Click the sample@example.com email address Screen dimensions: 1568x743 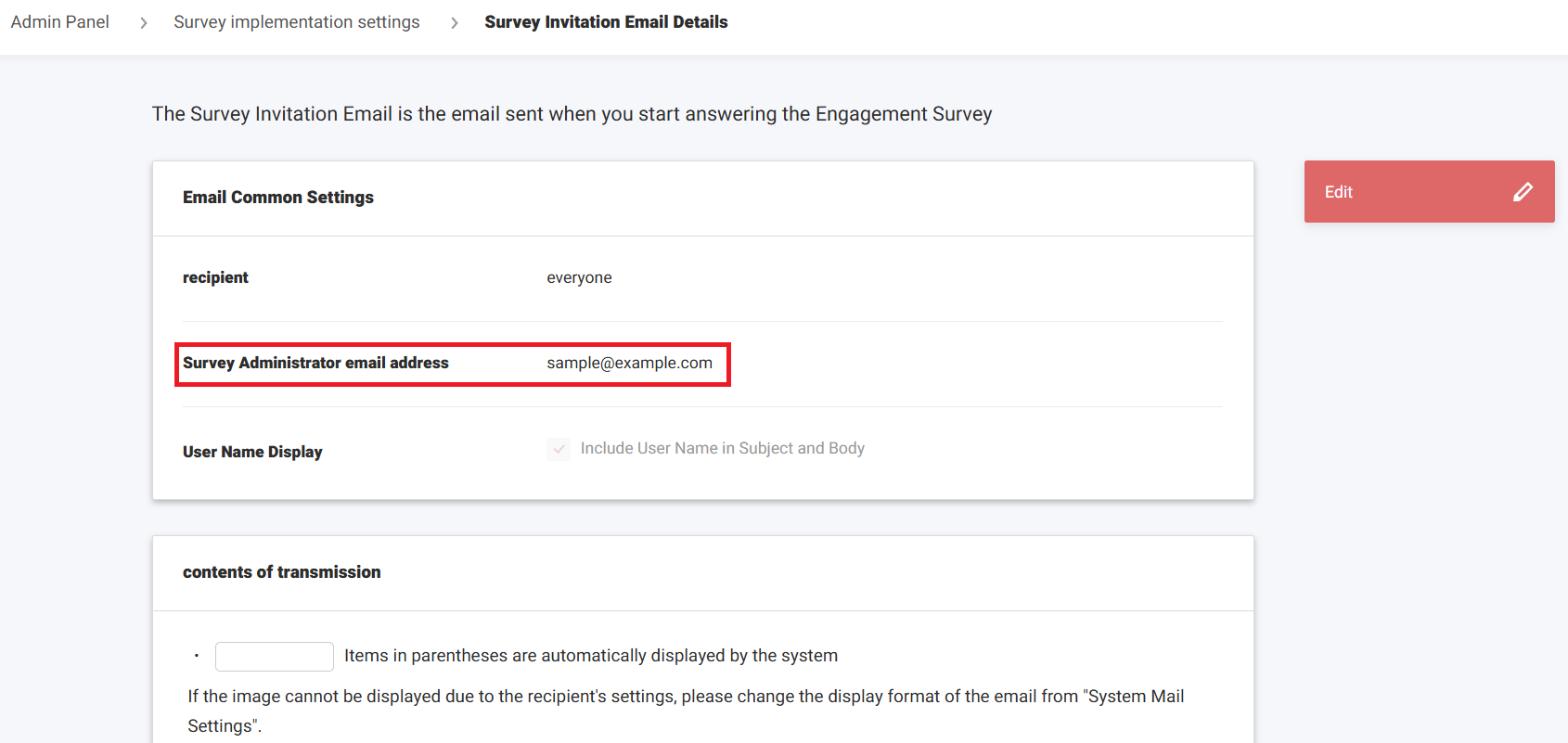(x=629, y=363)
